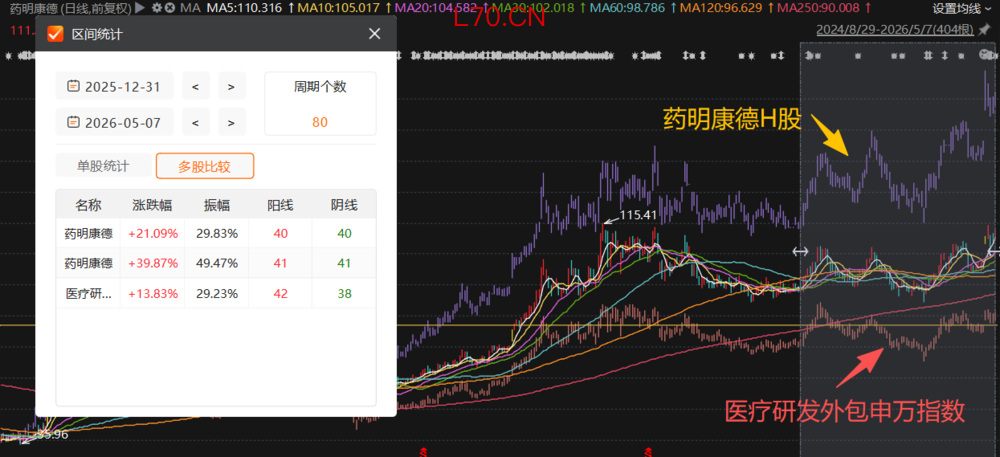
Task: Step the end date forward with >
Action: click(232, 122)
